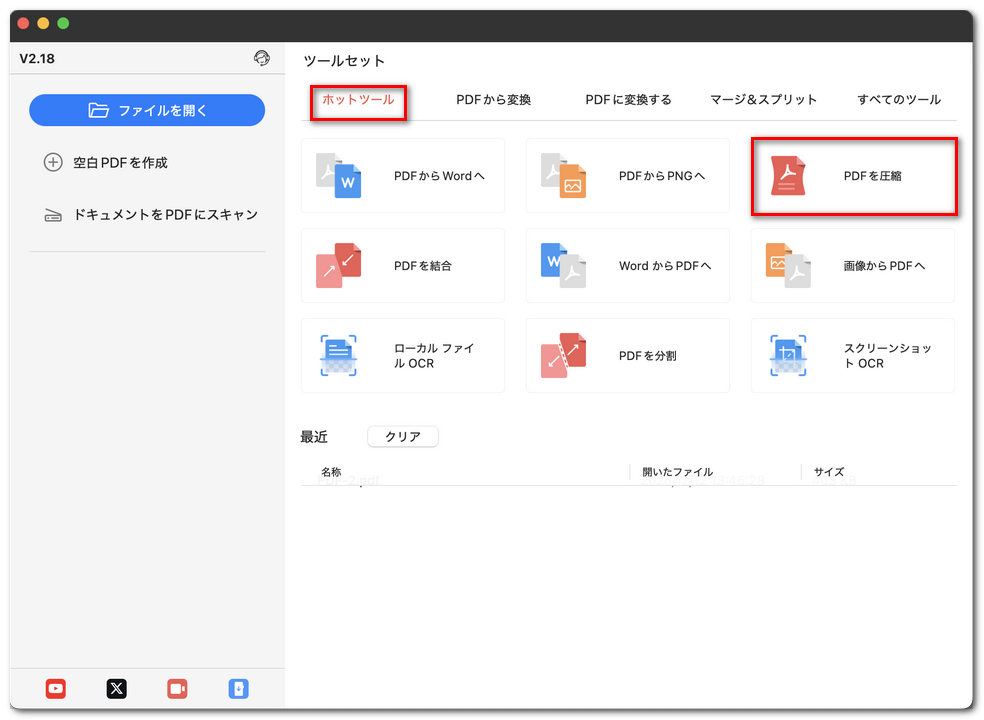This screenshot has width=984, height=720.
Task: Clear recent files with クリア button
Action: point(402,436)
